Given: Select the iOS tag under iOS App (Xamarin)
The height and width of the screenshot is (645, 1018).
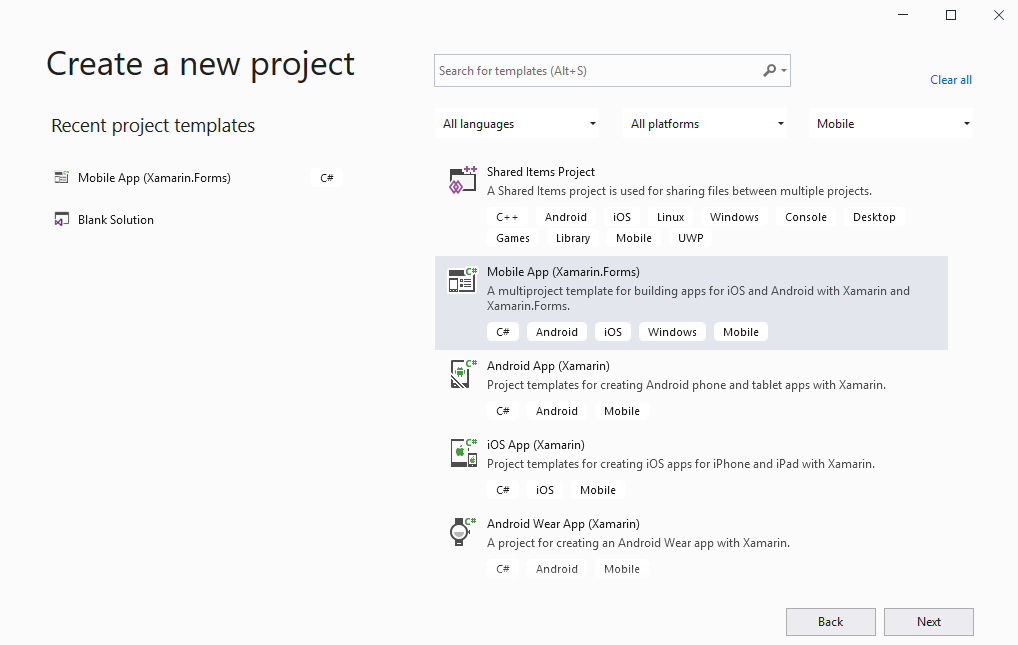Looking at the screenshot, I should 544,489.
